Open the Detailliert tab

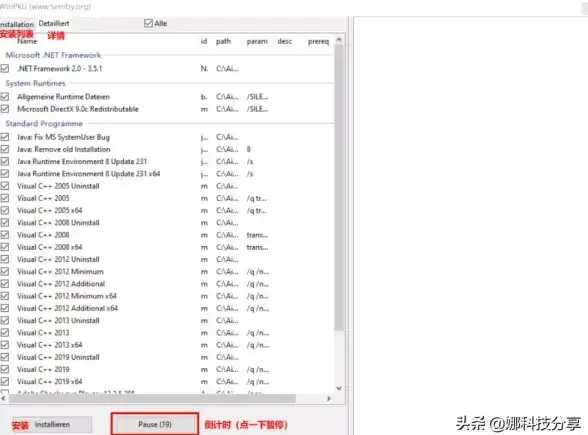(54, 24)
